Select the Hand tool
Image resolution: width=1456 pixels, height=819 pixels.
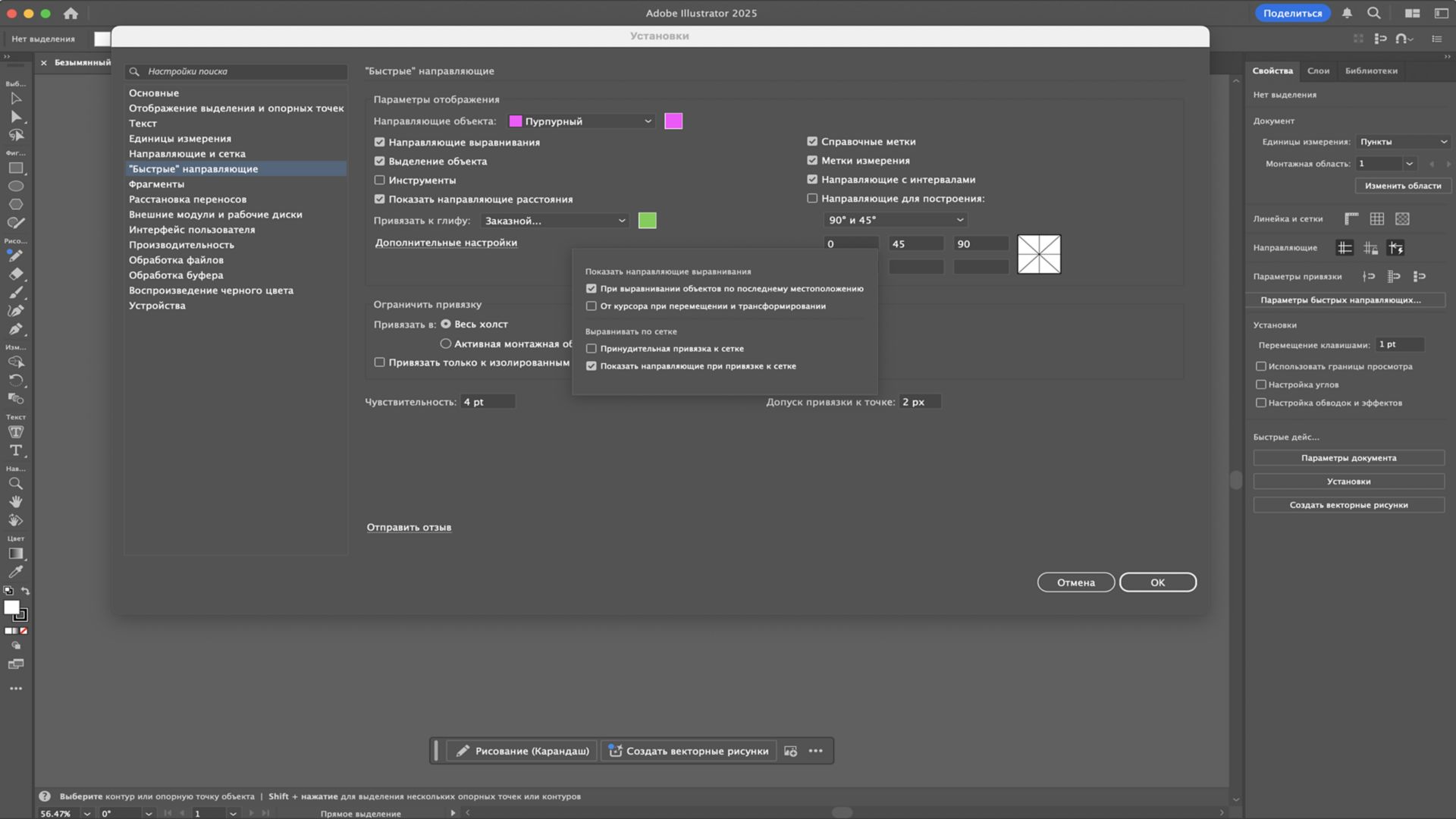15,502
